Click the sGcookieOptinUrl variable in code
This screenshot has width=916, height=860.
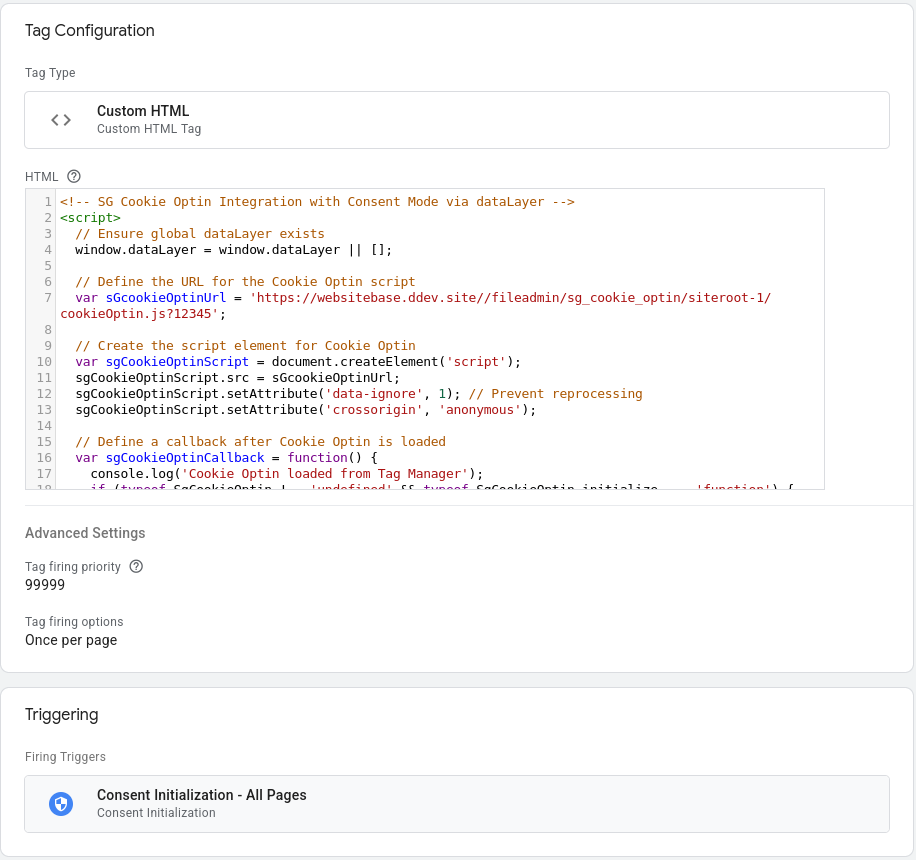pos(166,297)
